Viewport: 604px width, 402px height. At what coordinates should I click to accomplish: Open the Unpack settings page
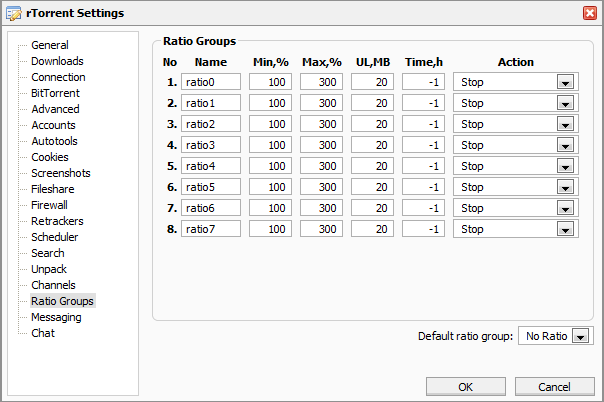point(49,269)
